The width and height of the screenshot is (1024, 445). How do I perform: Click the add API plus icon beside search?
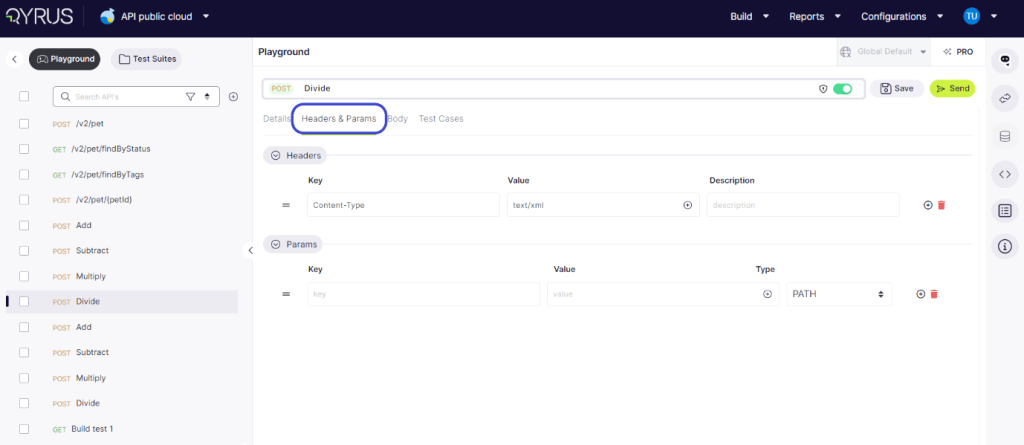pyautogui.click(x=233, y=97)
